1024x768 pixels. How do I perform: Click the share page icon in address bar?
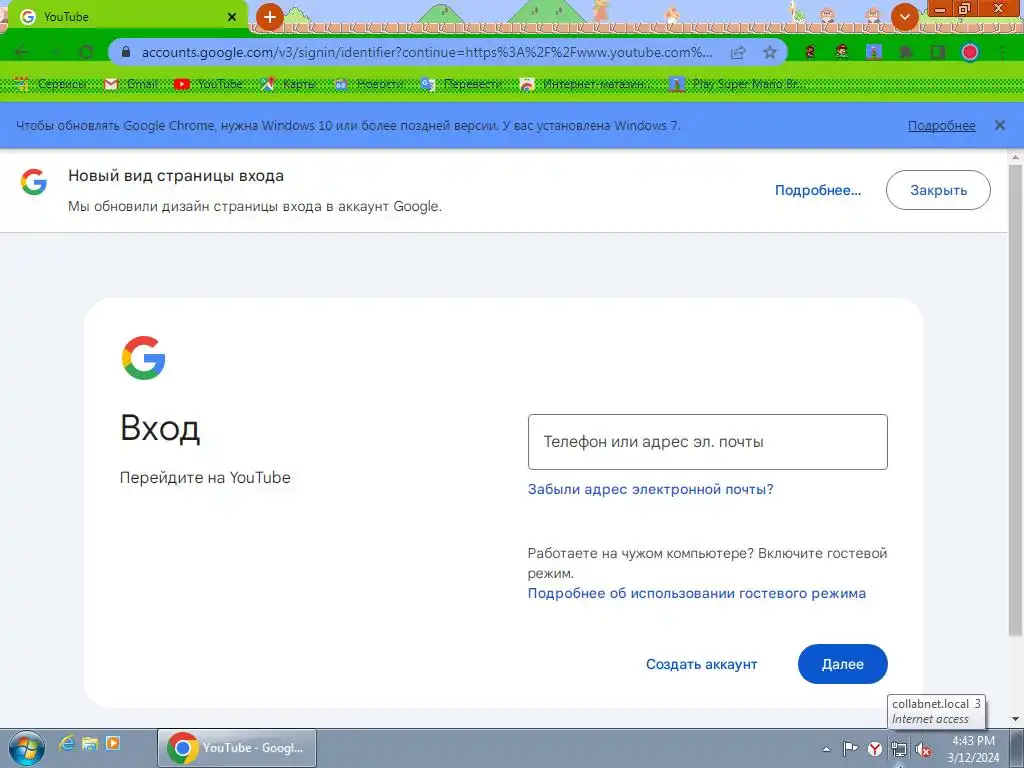[x=738, y=52]
